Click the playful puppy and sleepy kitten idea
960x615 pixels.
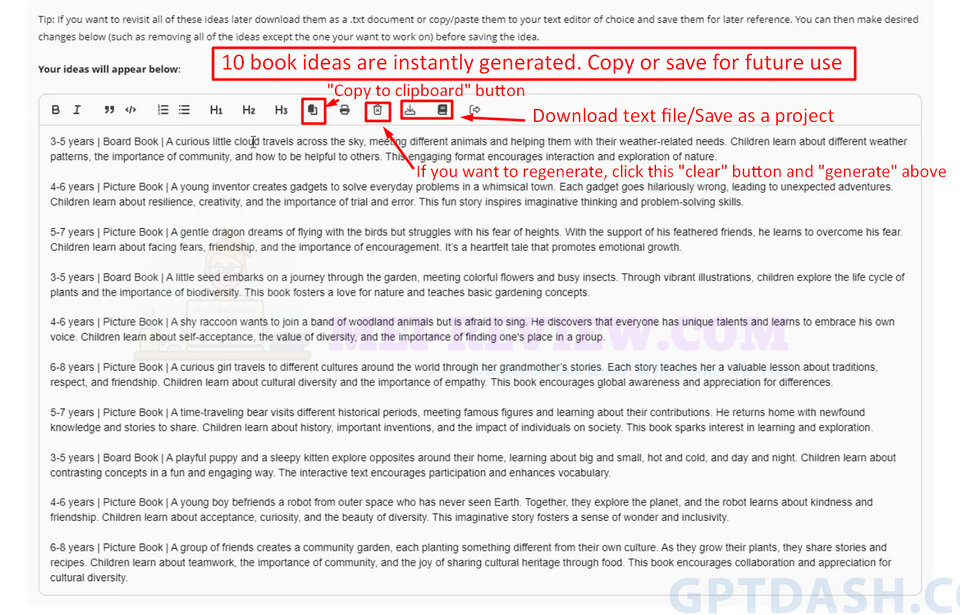473,466
